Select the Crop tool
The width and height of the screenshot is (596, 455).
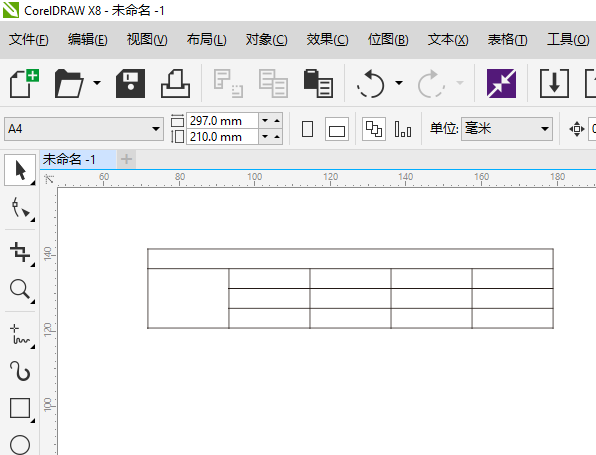tap(20, 252)
